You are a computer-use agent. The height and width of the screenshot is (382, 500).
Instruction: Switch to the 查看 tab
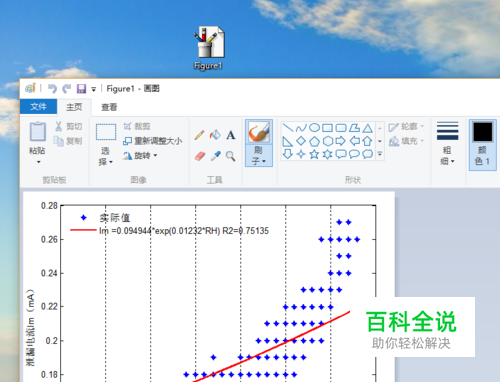tap(109, 107)
